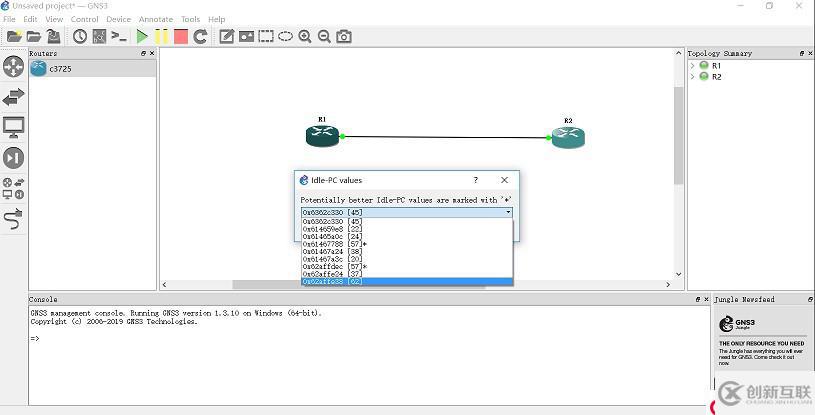The image size is (815, 415).
Task: Click canvas horizontal scrollbar left arrow
Action: tap(164, 284)
